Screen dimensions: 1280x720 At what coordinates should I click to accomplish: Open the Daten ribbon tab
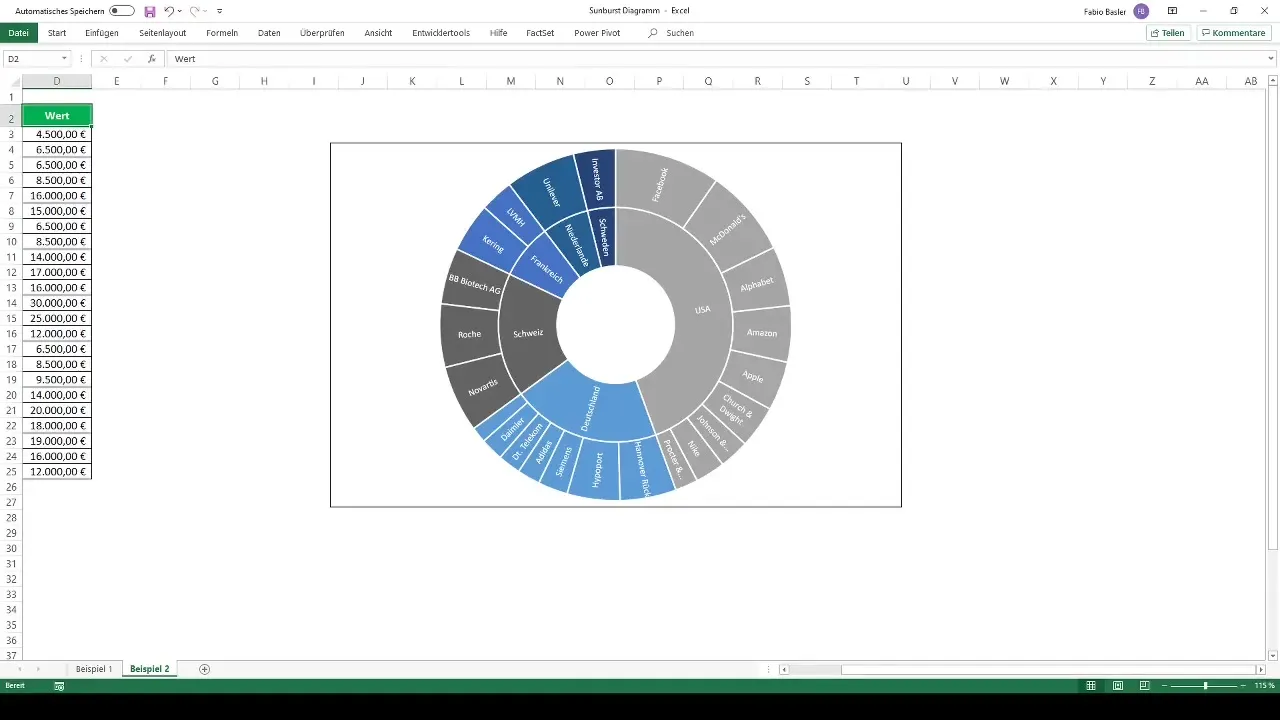click(269, 33)
